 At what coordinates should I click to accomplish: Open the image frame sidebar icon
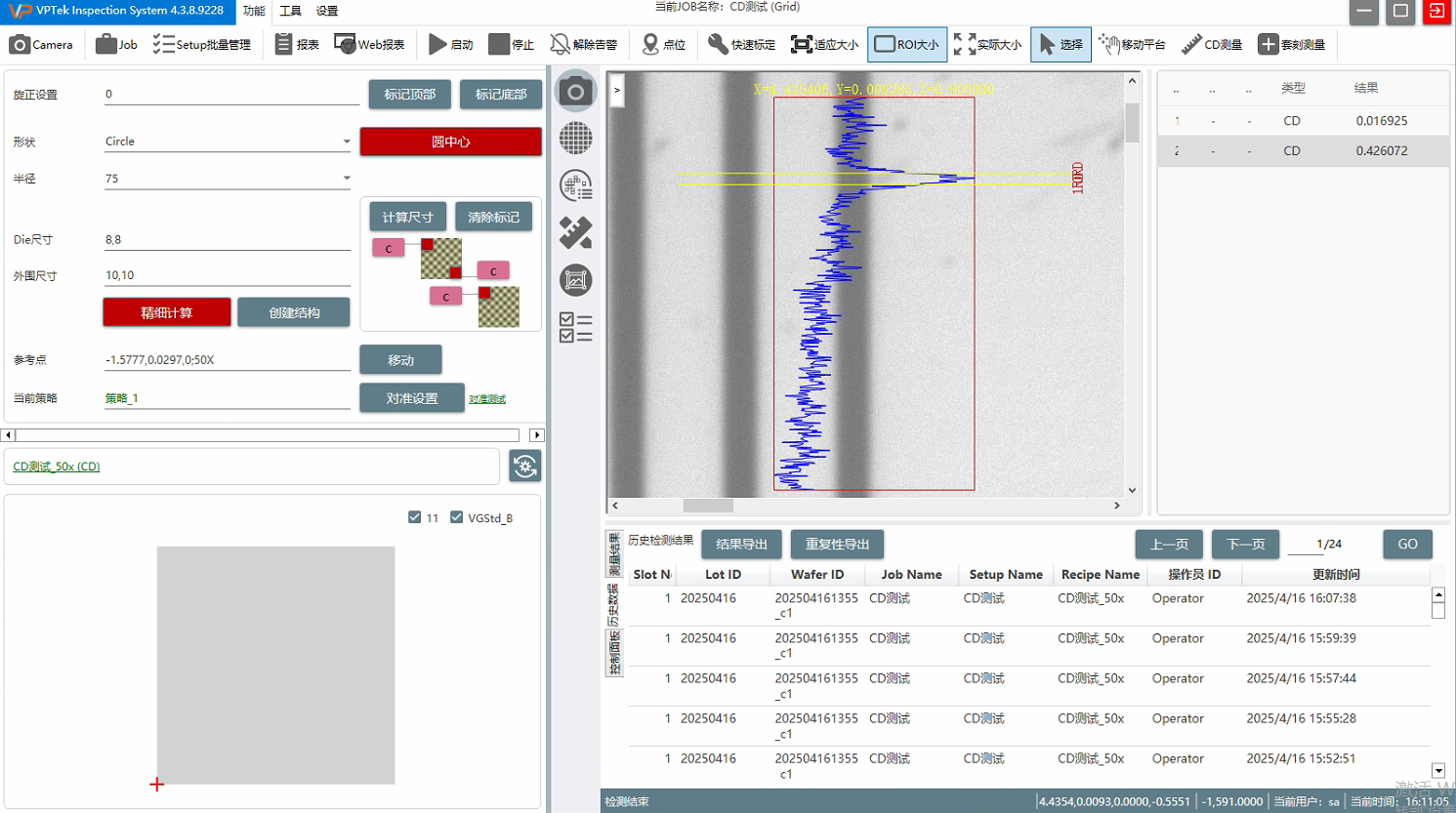click(x=575, y=280)
